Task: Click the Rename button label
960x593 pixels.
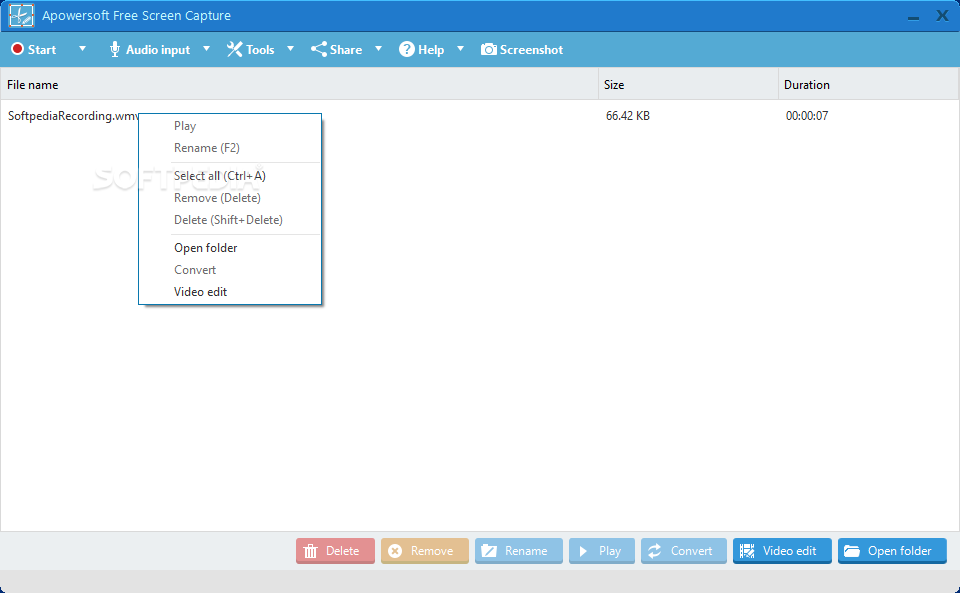Action: [526, 551]
